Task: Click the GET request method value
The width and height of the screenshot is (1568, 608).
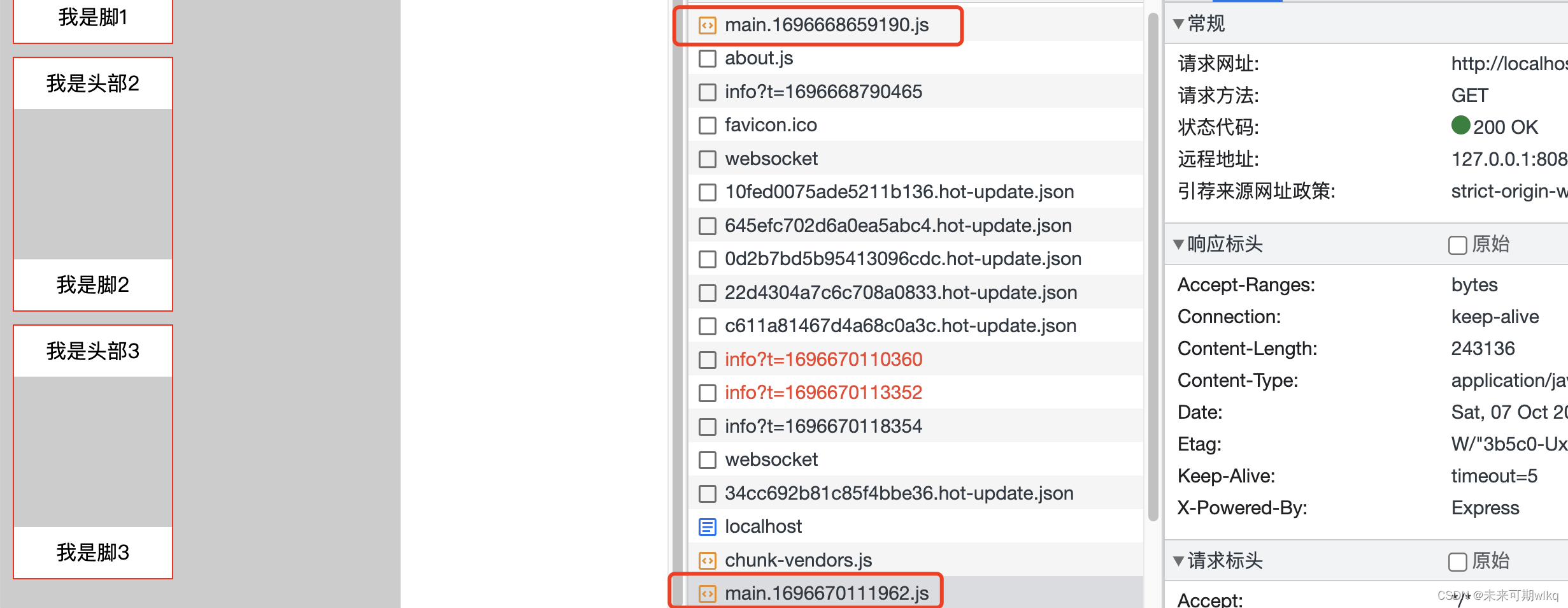Action: click(x=1469, y=95)
